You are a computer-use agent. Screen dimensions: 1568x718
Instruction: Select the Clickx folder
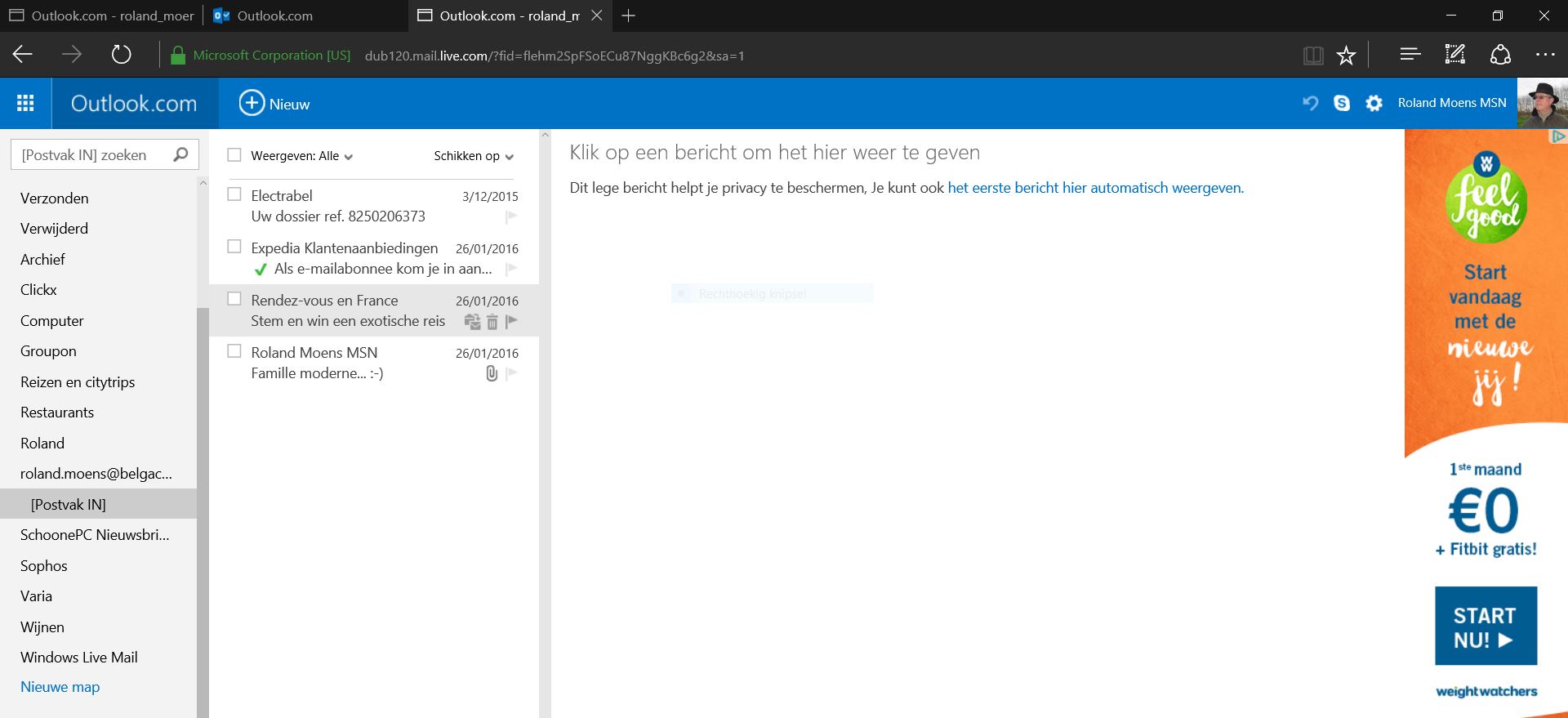(38, 290)
